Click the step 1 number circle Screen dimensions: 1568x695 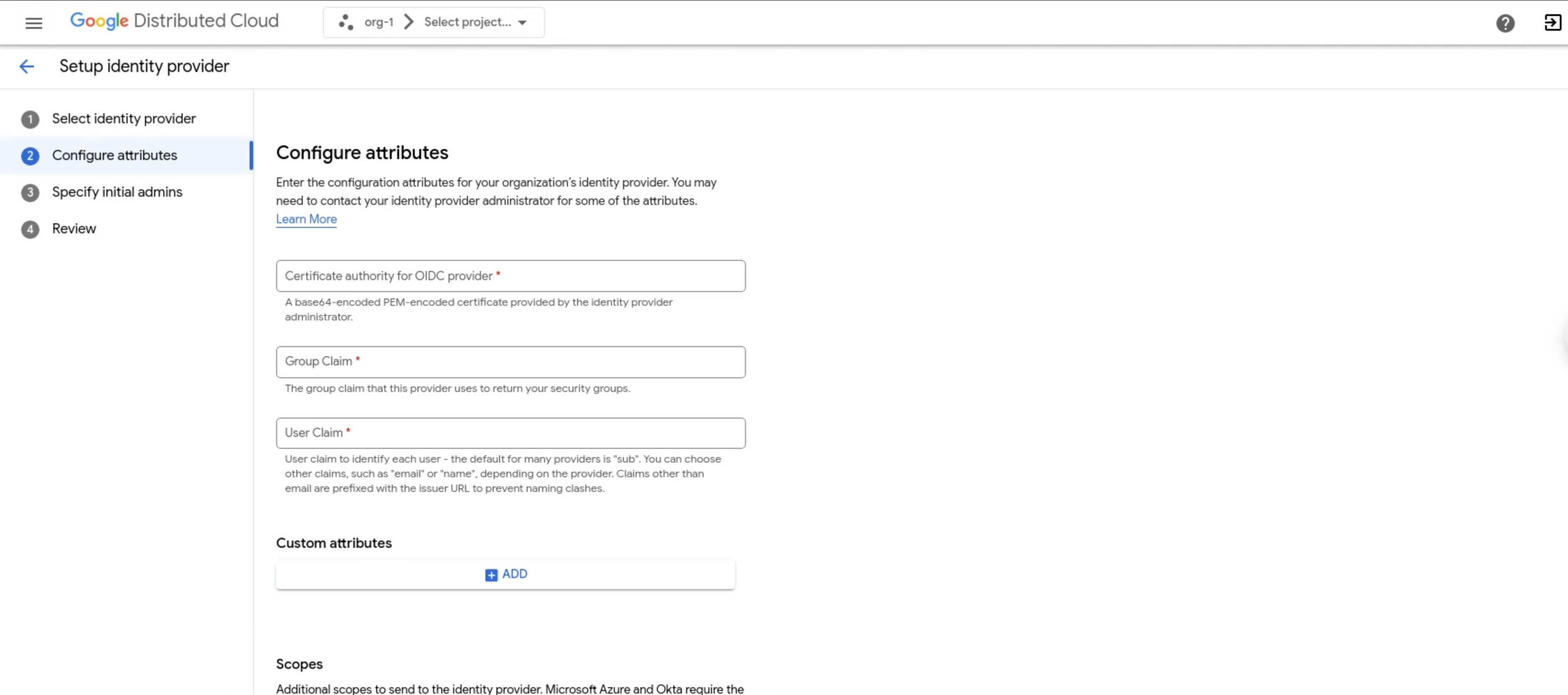pyautogui.click(x=30, y=119)
